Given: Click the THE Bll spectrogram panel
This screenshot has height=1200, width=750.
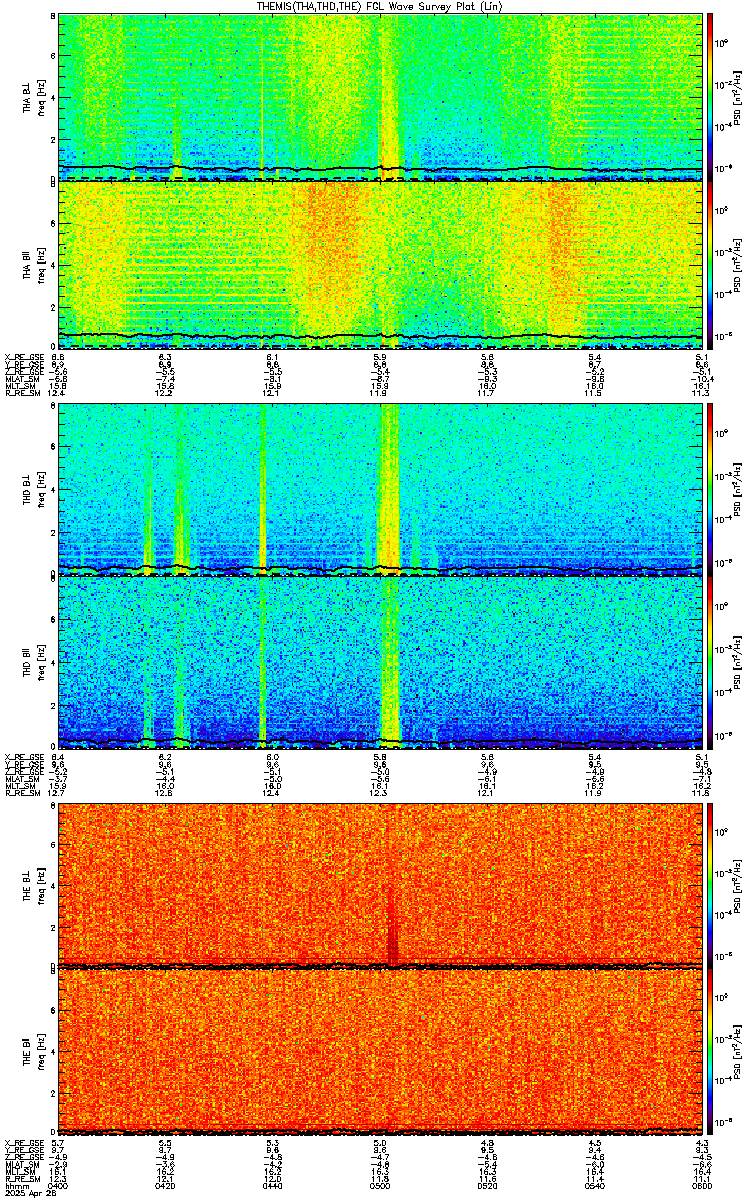Looking at the screenshot, I should tap(380, 1052).
